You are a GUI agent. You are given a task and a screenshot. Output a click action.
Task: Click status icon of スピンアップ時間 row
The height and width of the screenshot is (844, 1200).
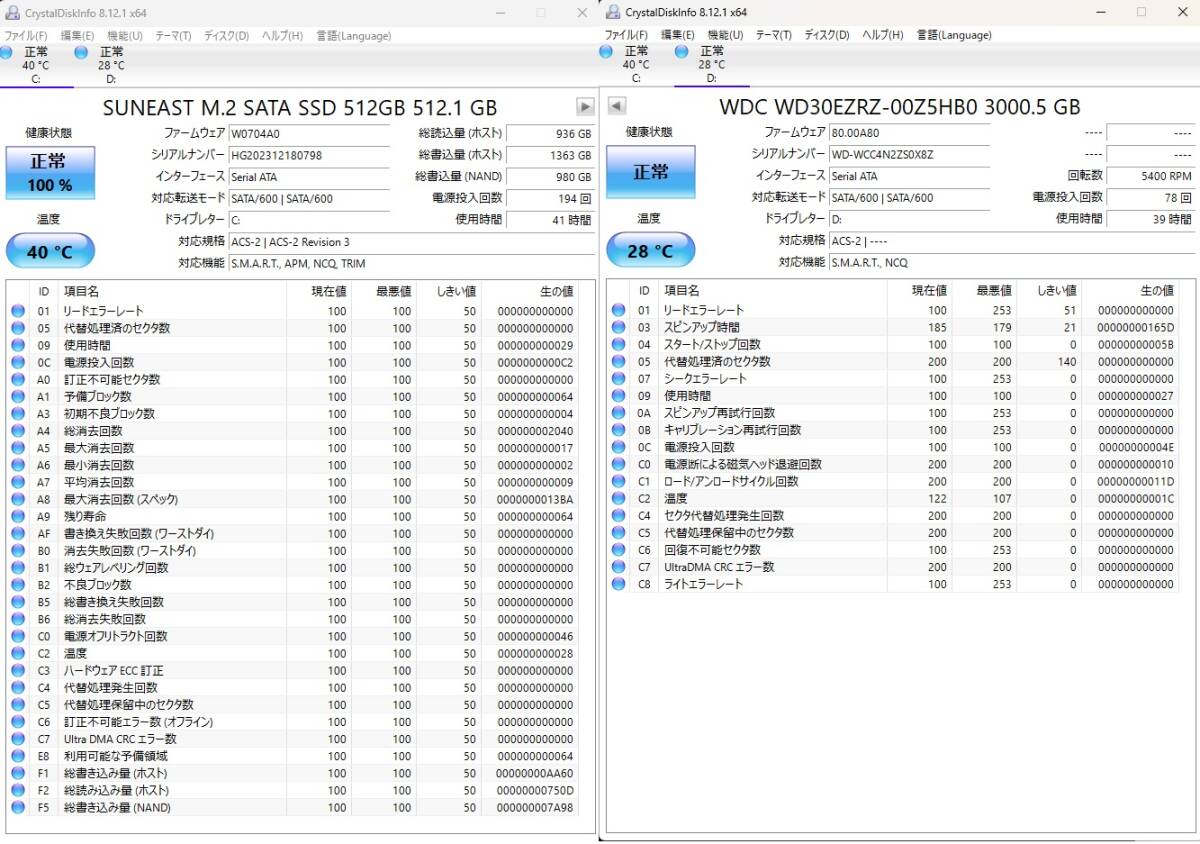pos(618,327)
